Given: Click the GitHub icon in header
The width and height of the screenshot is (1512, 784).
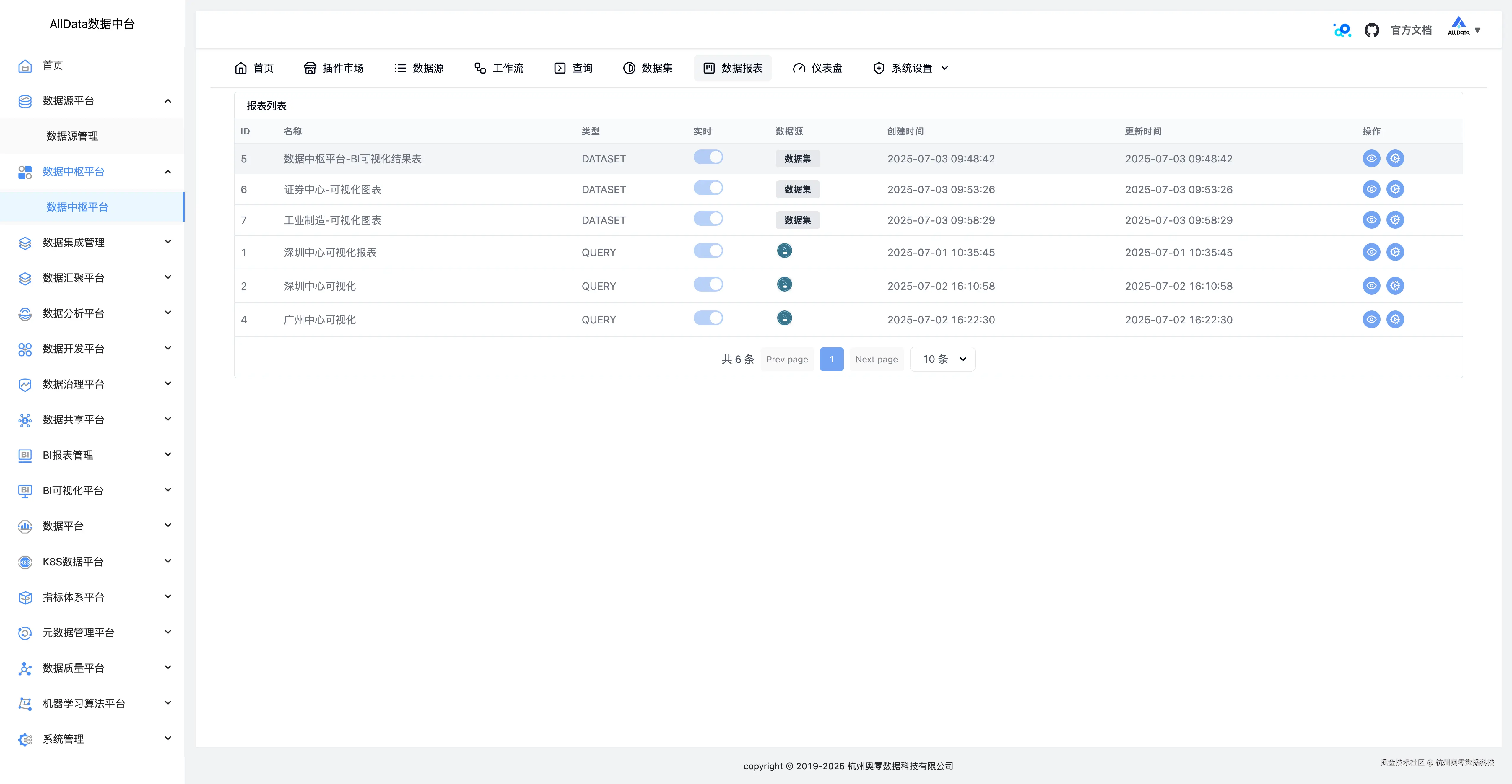Looking at the screenshot, I should [1371, 30].
